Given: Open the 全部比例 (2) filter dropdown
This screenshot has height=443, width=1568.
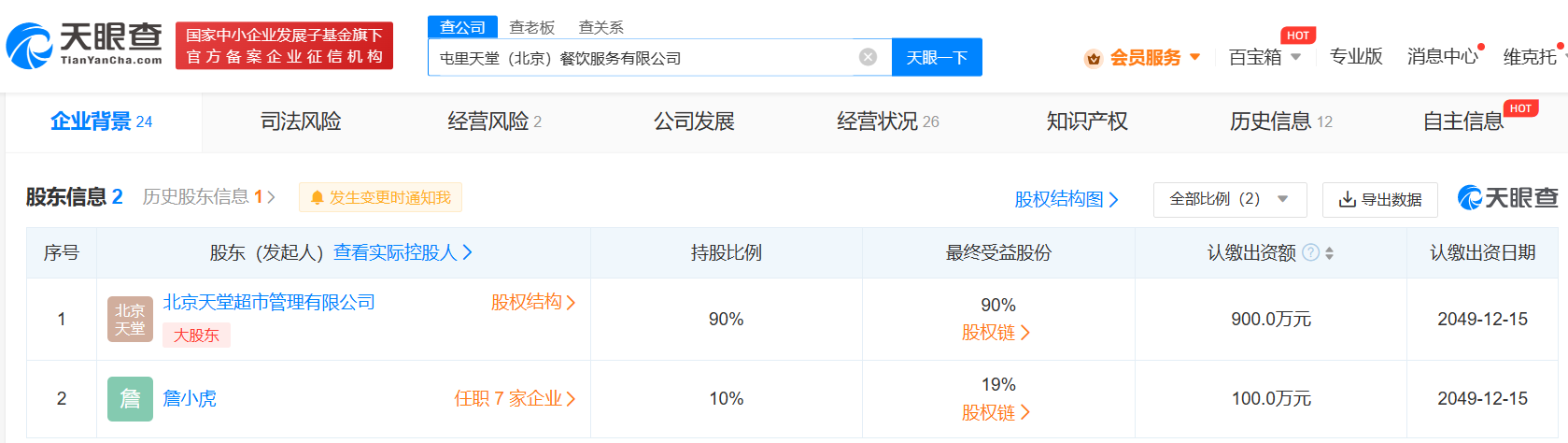Looking at the screenshot, I should [x=1230, y=199].
